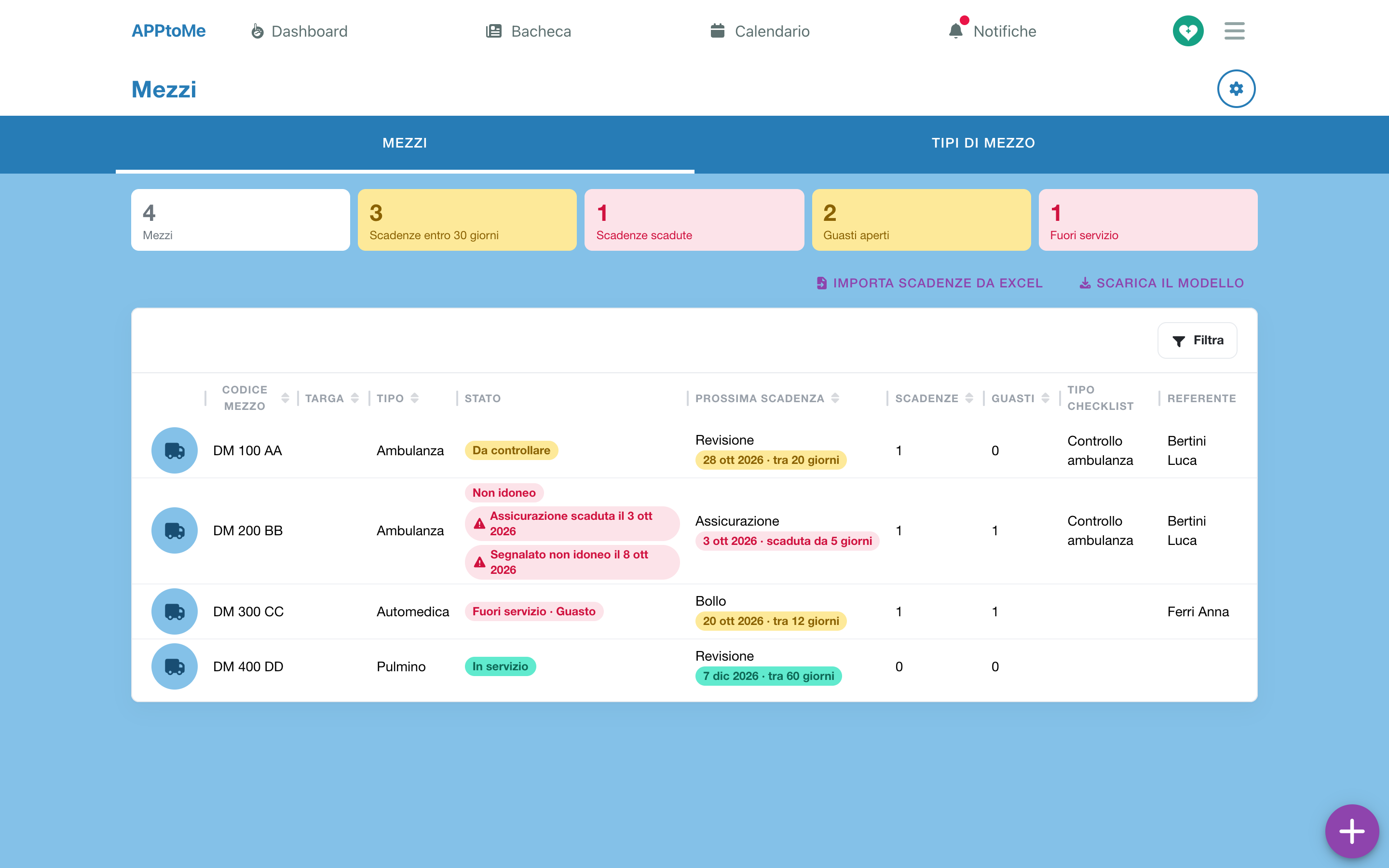
Task: Click Importa scadenze da Excel
Action: tap(929, 283)
